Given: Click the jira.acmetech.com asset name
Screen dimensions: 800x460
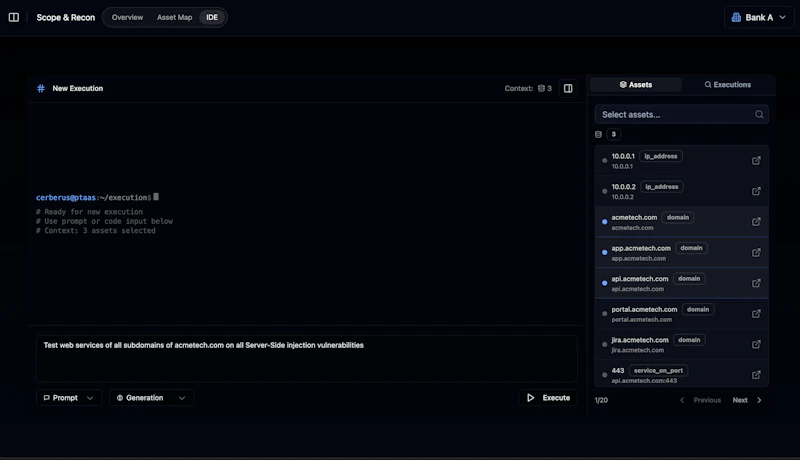Looking at the screenshot, I should point(640,340).
